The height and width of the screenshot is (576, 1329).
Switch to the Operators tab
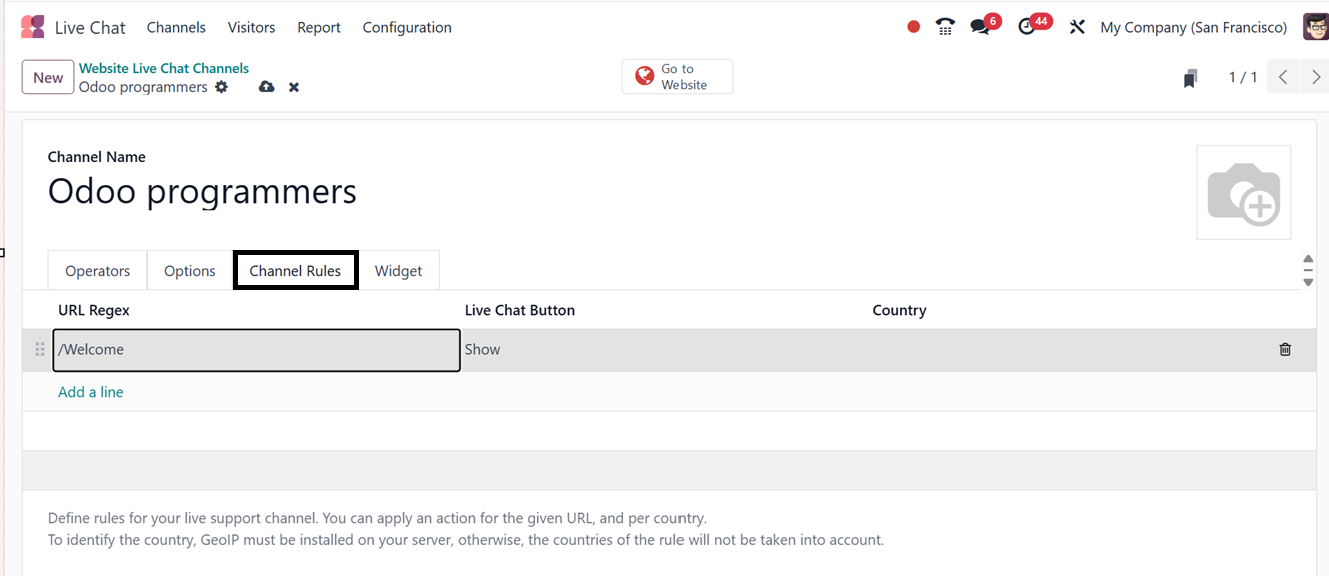pos(97,271)
